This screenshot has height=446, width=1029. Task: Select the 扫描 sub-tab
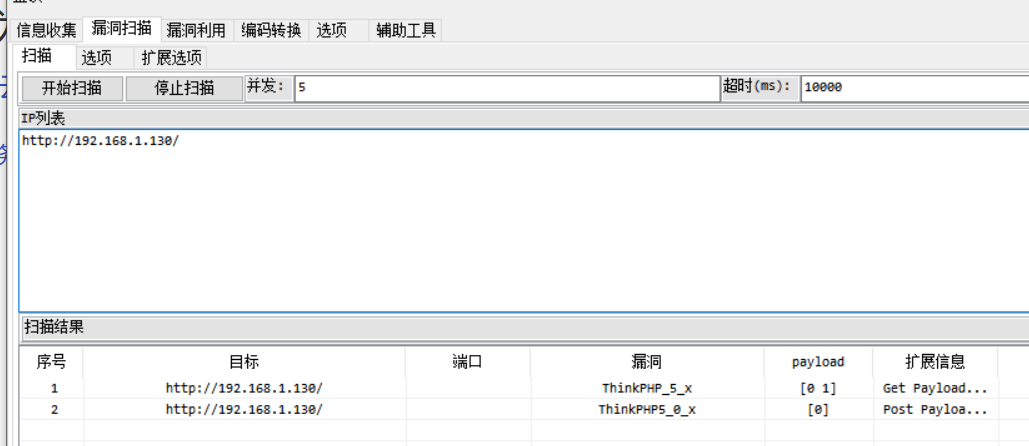(43, 56)
